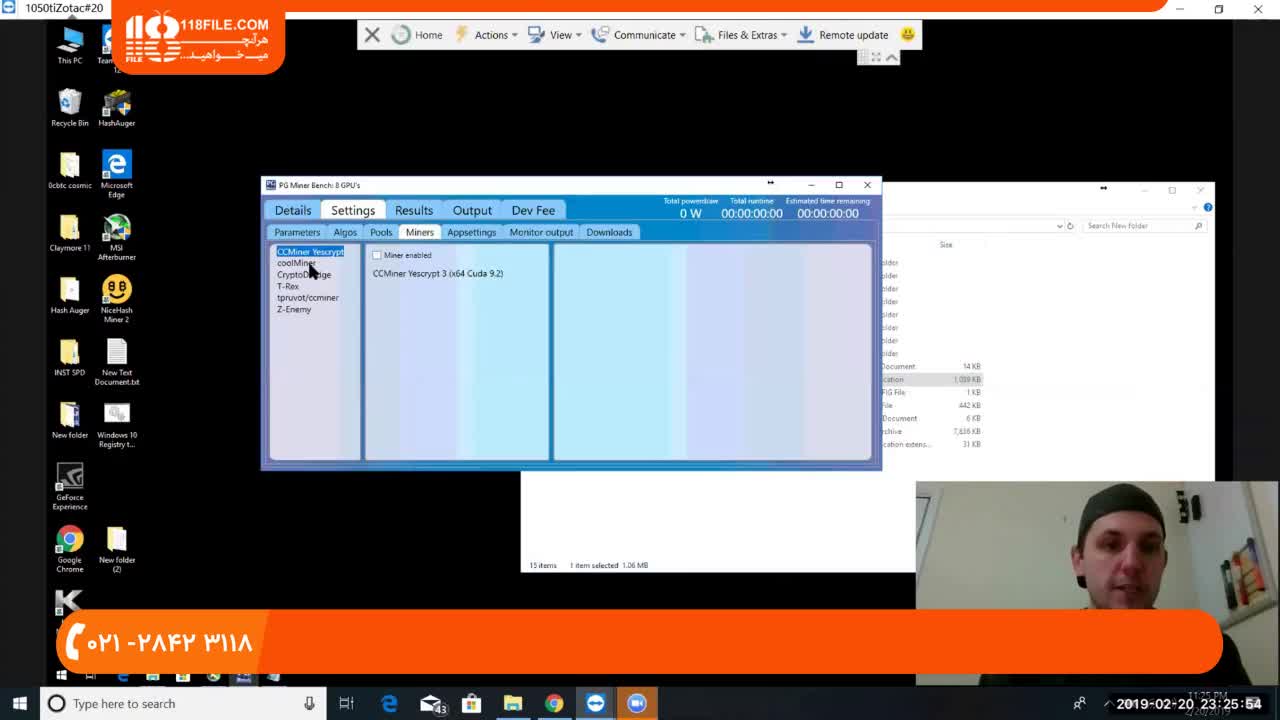The image size is (1280, 720).
Task: Open the TeamViewer Actions dropdown
Action: pyautogui.click(x=487, y=35)
